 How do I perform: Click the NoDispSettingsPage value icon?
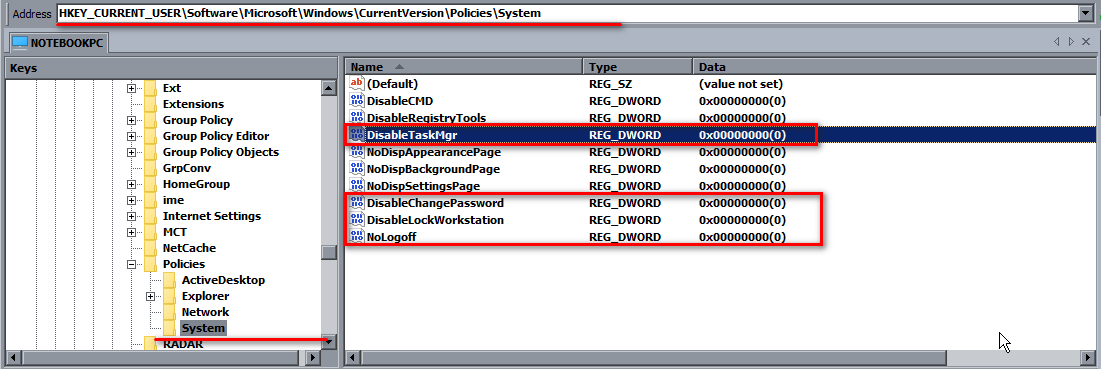coord(357,186)
